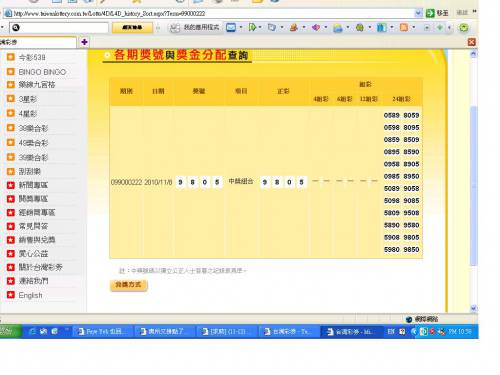Open the address bar URL dropdown

click(x=418, y=13)
